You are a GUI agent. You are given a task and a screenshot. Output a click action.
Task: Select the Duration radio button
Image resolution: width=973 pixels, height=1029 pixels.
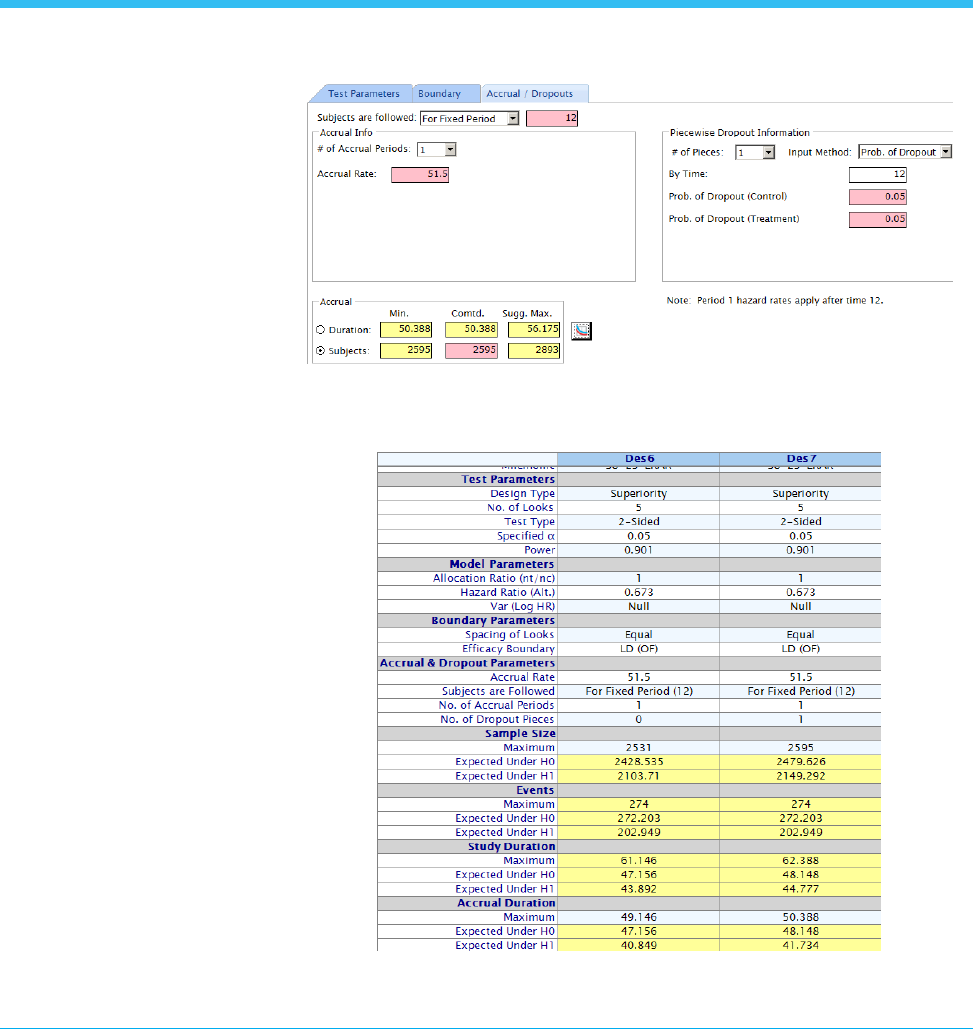coord(320,329)
